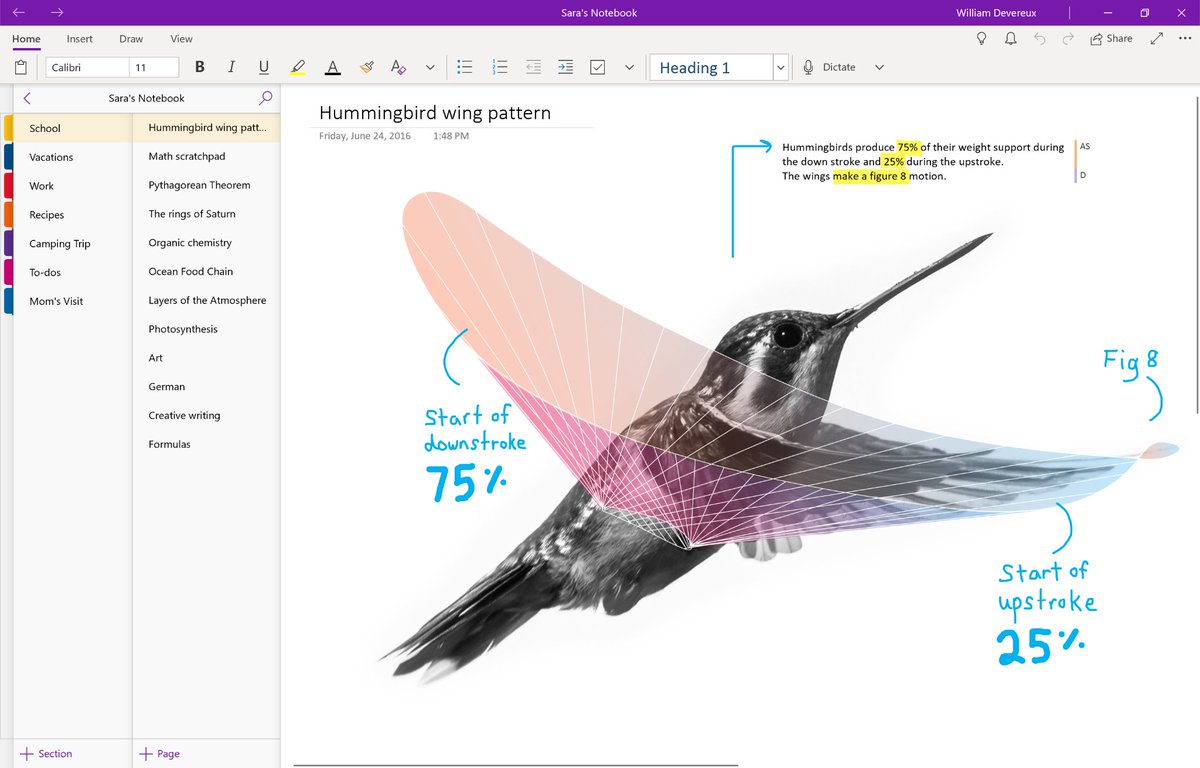The image size is (1200, 768).
Task: Click the Format Painter icon
Action: (366, 66)
